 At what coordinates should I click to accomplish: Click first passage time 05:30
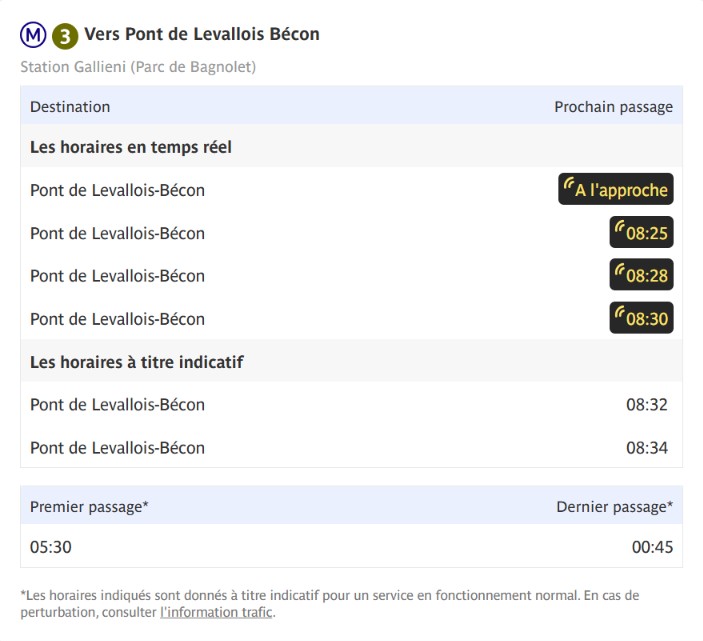pos(51,547)
